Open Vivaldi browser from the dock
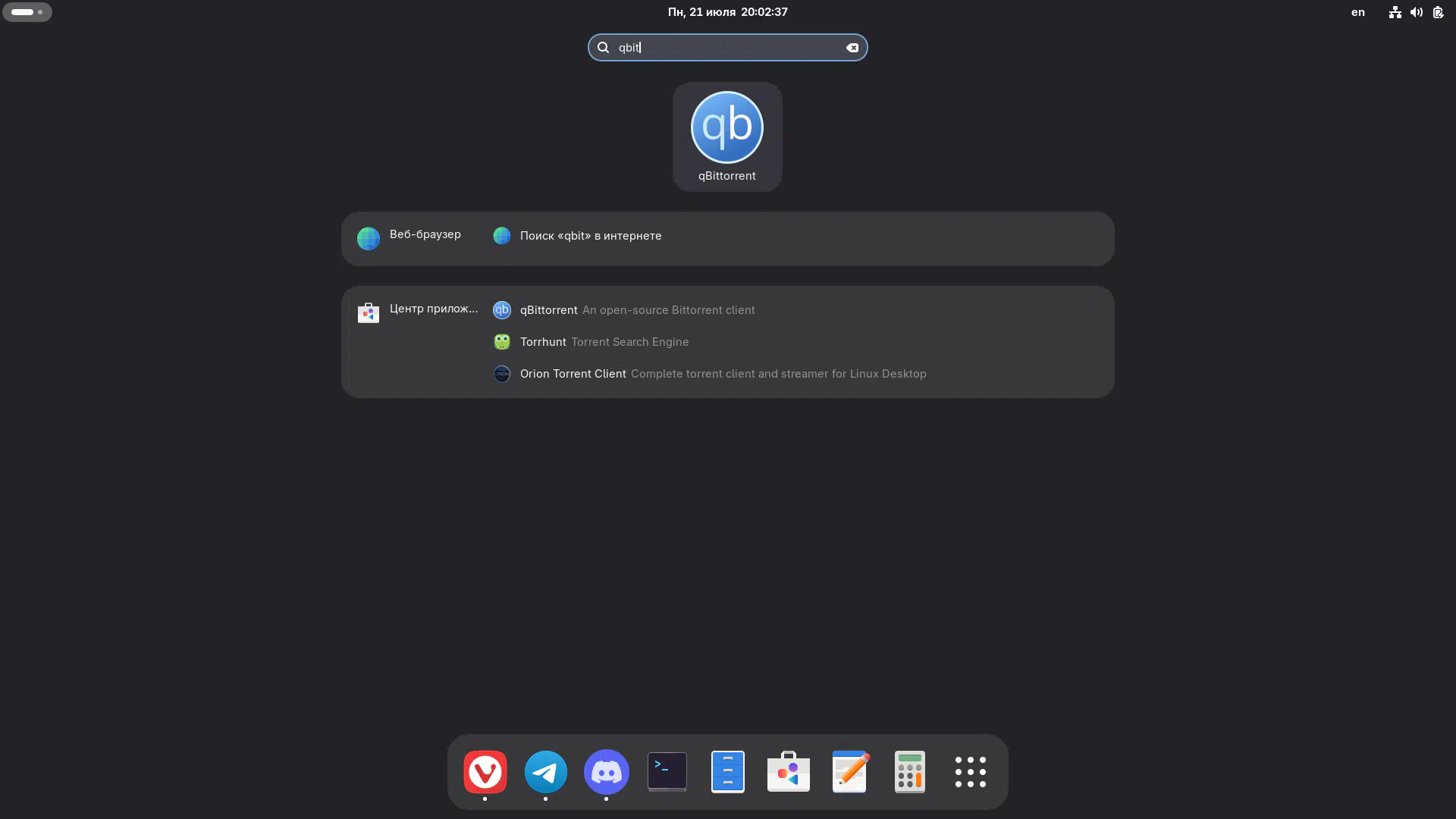Image resolution: width=1456 pixels, height=819 pixels. 485,772
